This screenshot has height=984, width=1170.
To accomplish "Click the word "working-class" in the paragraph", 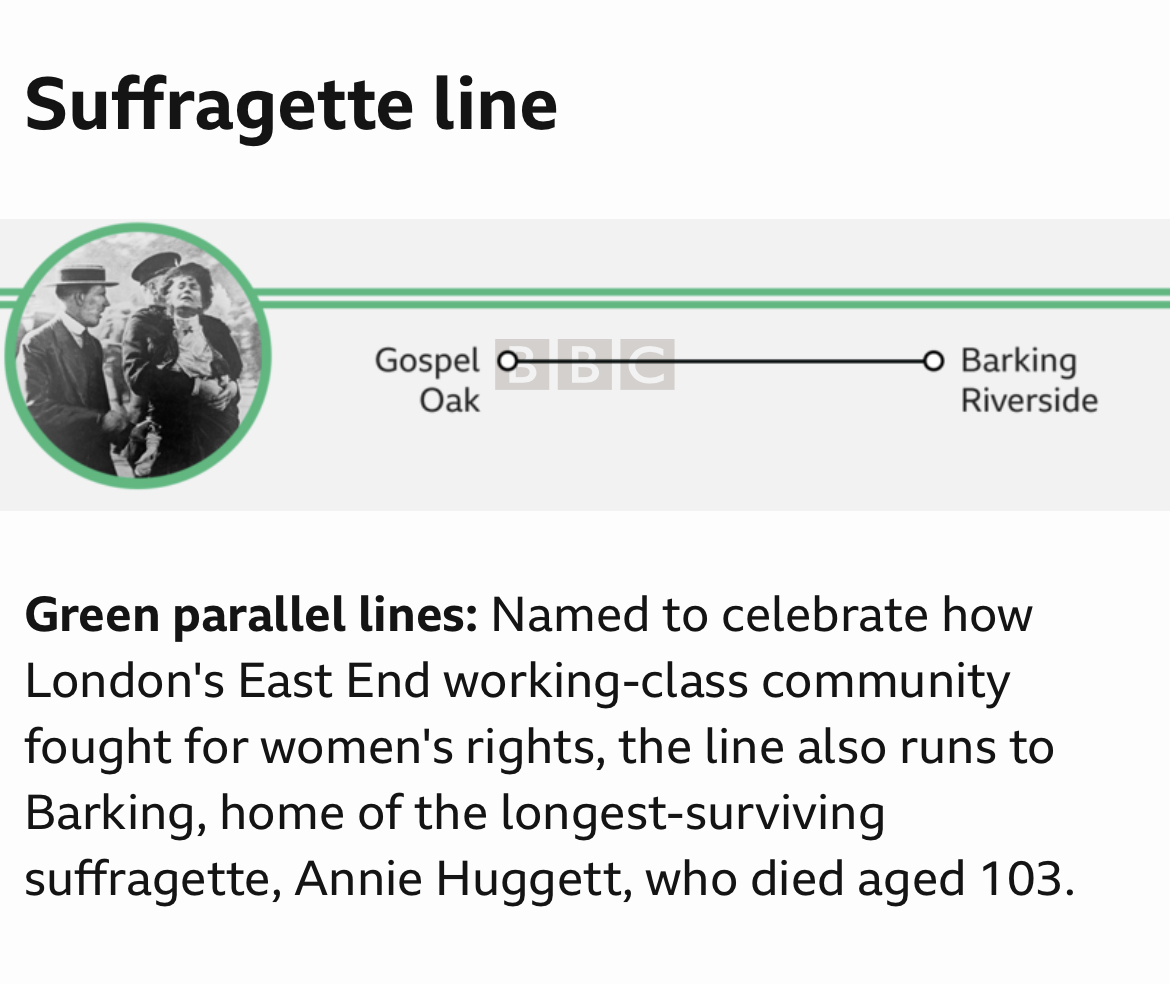I will pyautogui.click(x=596, y=680).
